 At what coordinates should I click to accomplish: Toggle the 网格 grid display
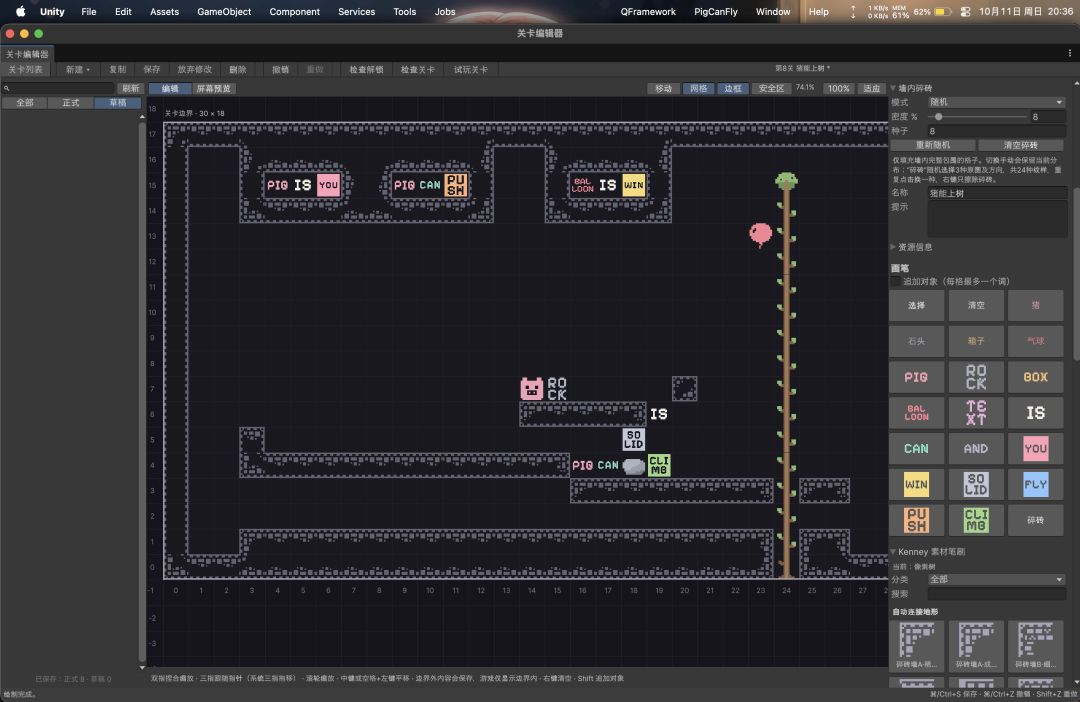(698, 88)
